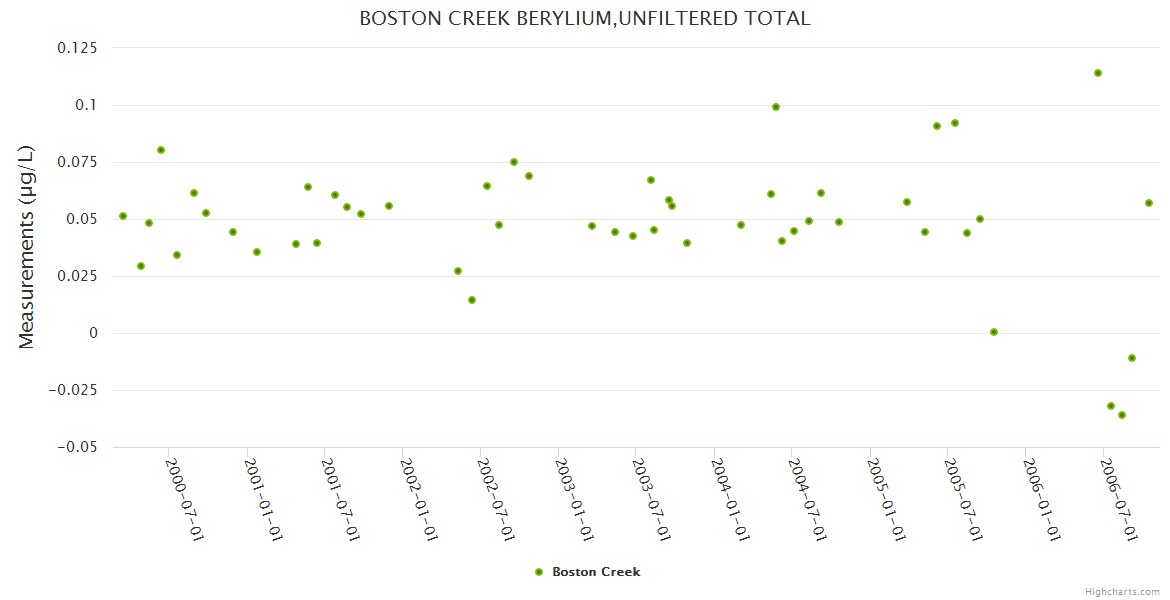The image size is (1170, 600).
Task: Select the highest data point near 0.114
Action: tap(1098, 73)
